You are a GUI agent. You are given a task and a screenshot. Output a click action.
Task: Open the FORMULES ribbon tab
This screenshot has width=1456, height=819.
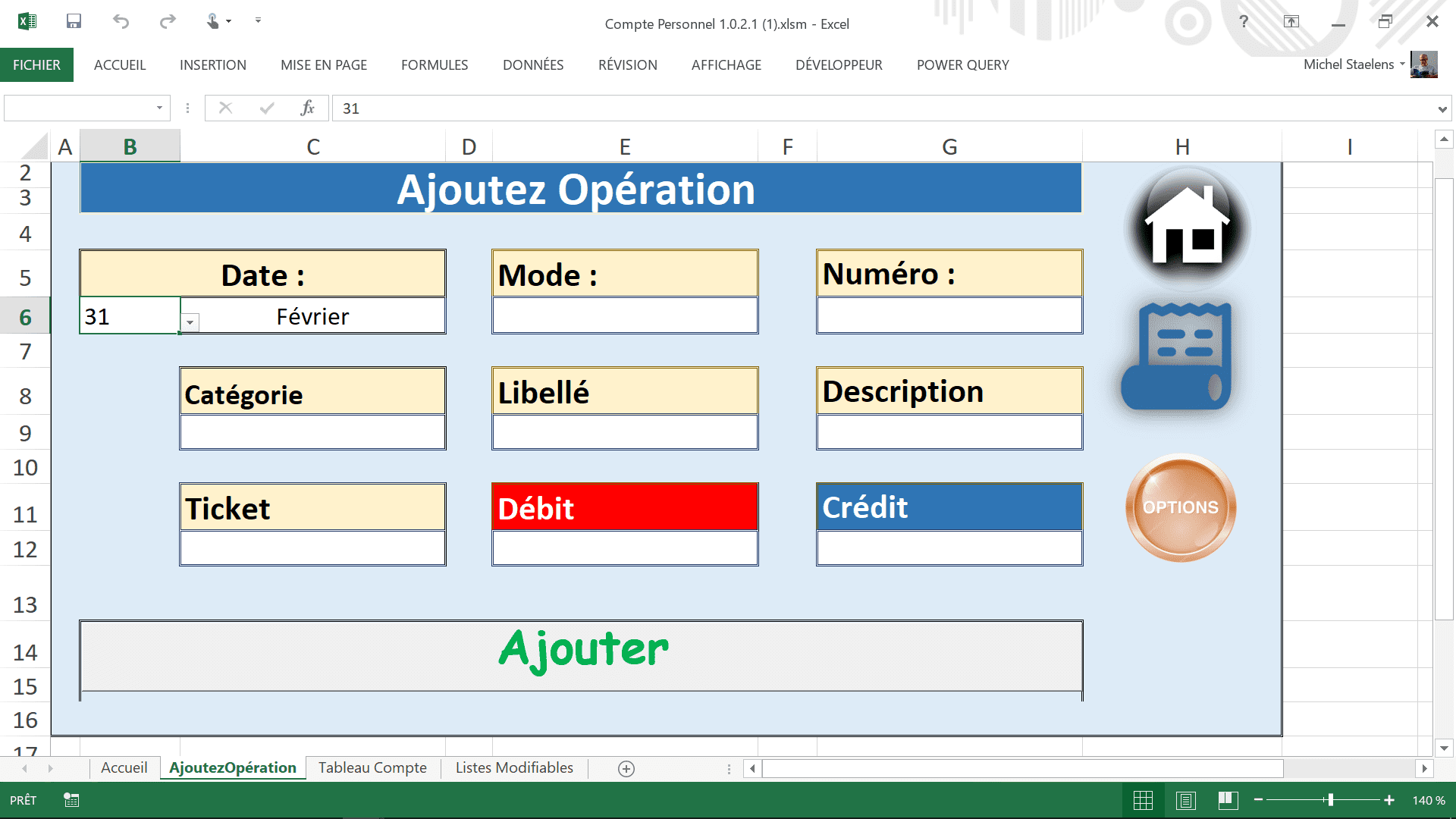pos(435,65)
